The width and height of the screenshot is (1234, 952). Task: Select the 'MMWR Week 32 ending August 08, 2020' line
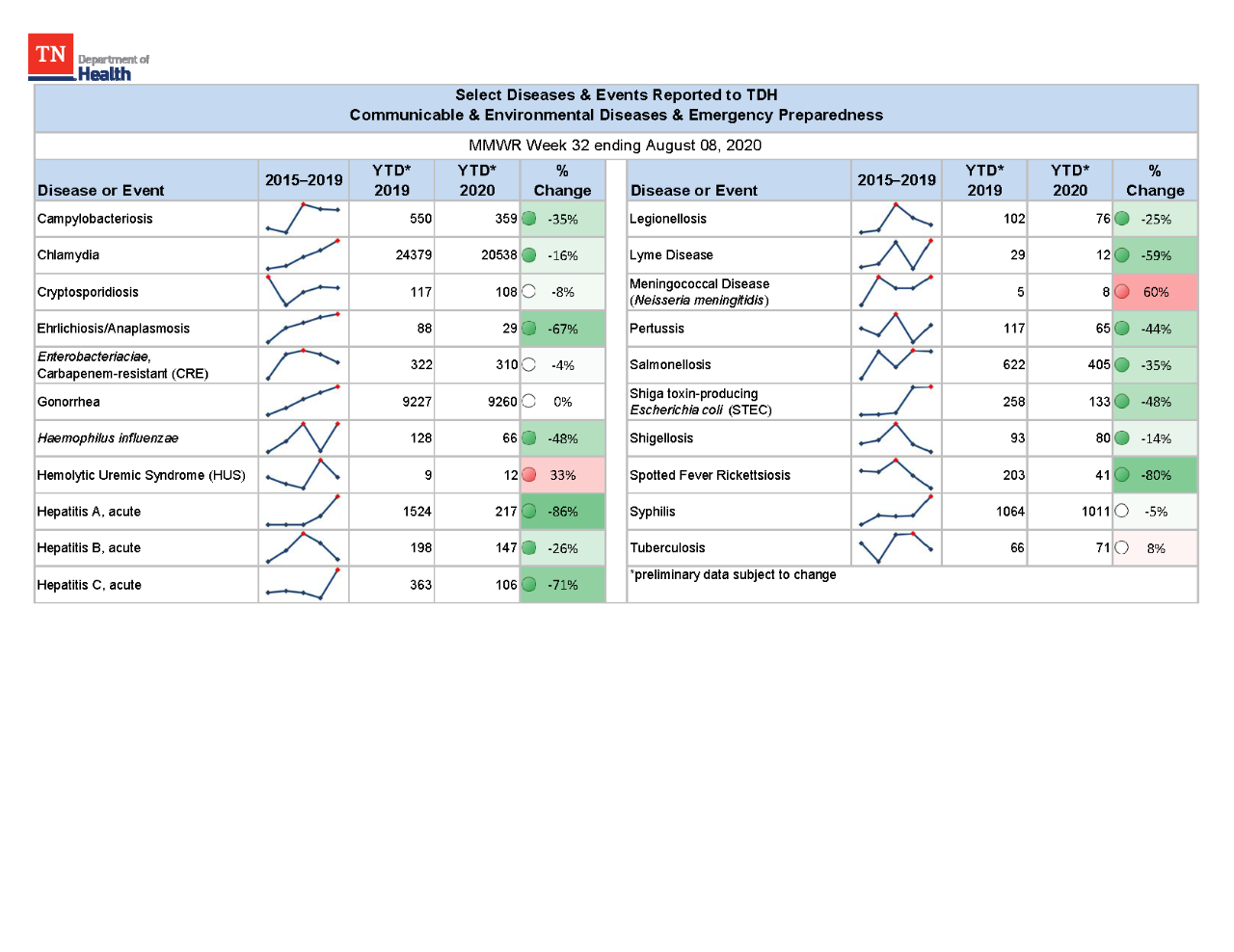click(615, 145)
